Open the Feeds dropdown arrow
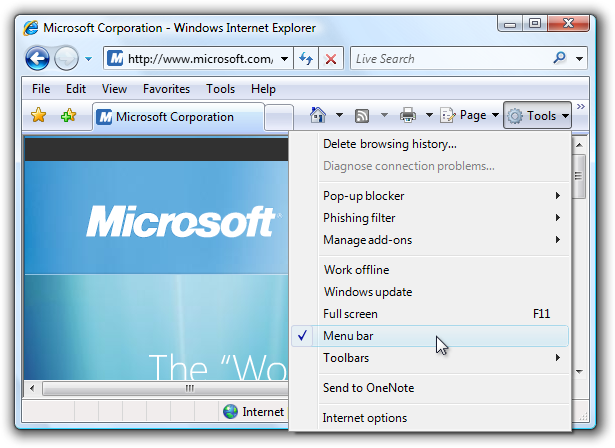 (384, 115)
